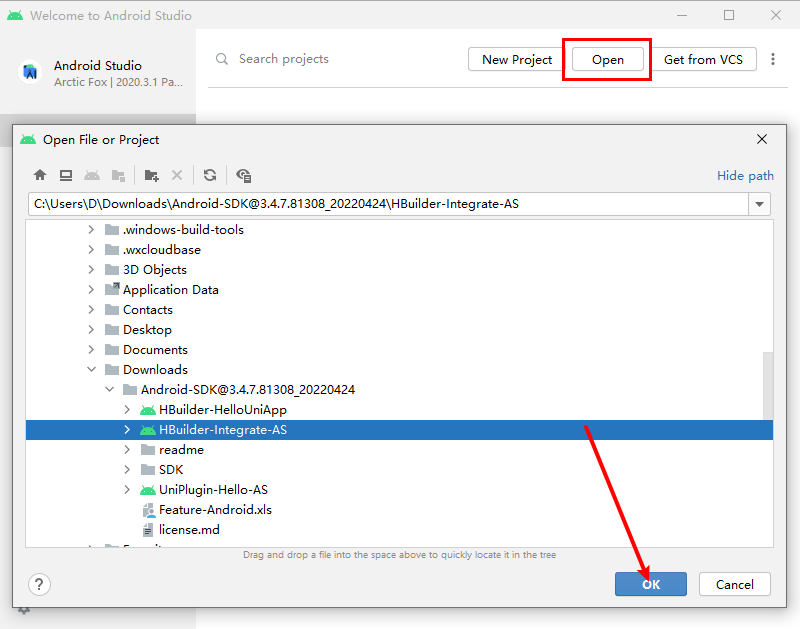Viewport: 800px width, 629px height.
Task: Expand the HBuilder-HelloUniApp folder
Action: tap(127, 410)
